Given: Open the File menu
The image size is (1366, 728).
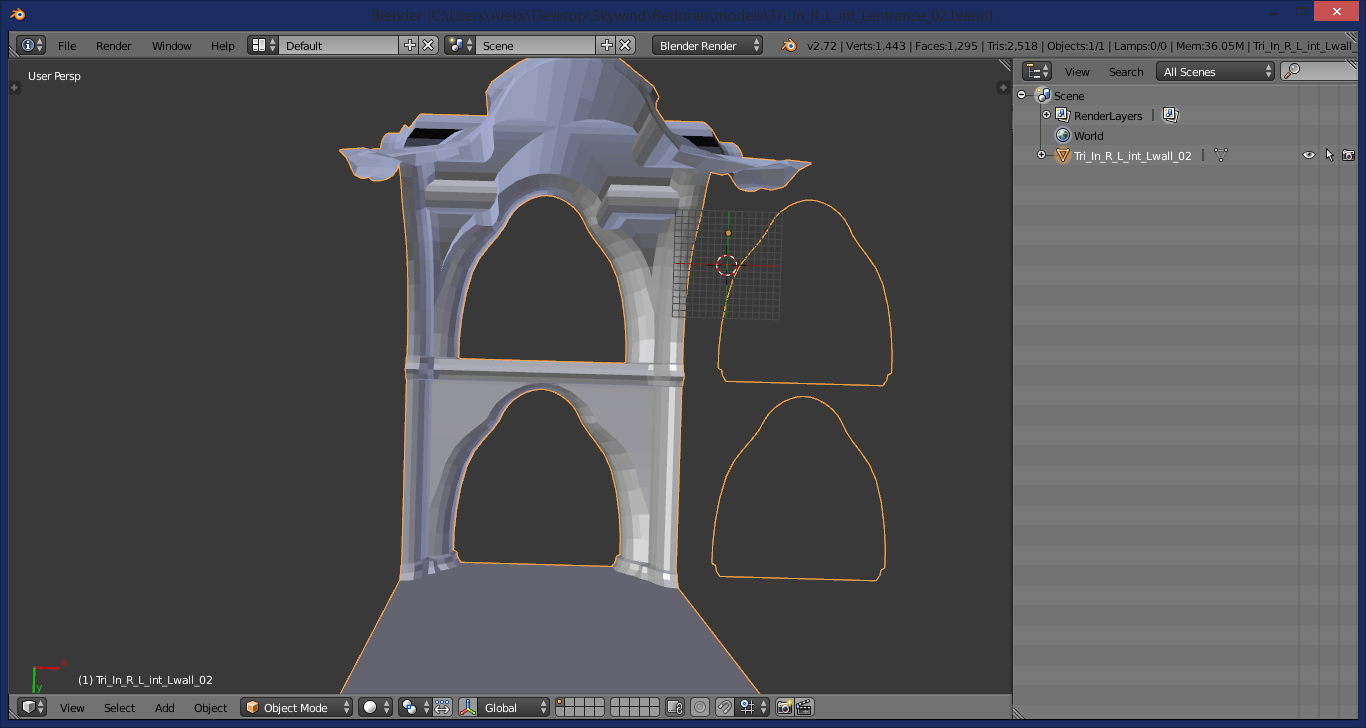Looking at the screenshot, I should click(67, 45).
